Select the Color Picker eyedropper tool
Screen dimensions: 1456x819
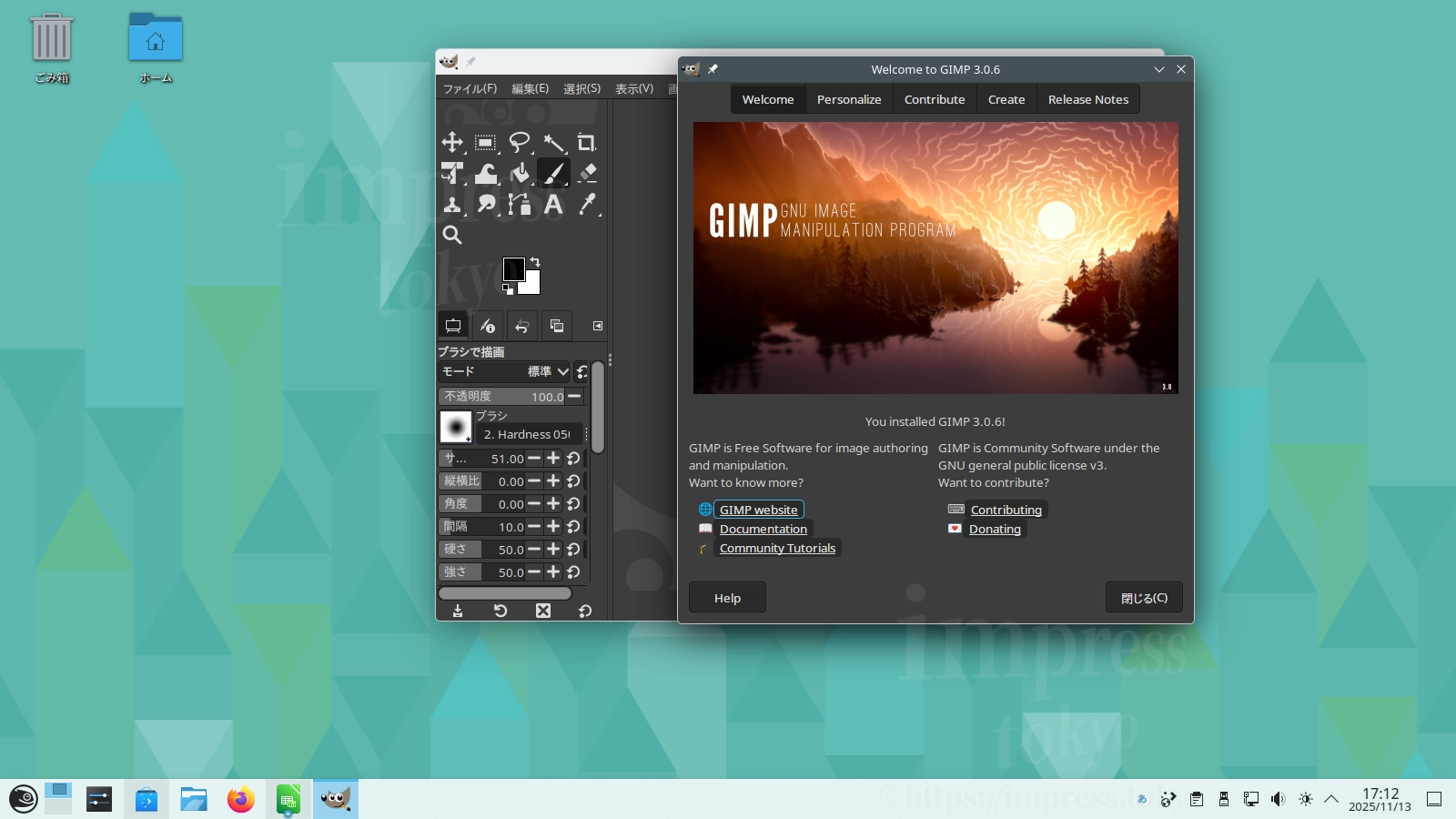tap(587, 204)
